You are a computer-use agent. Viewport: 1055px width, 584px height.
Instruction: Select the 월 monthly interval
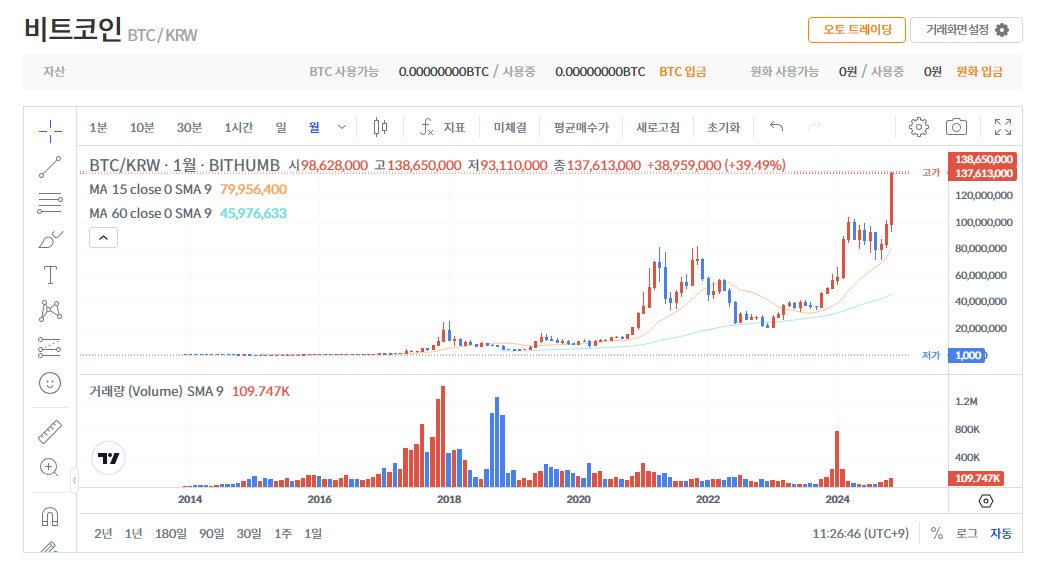(x=314, y=127)
